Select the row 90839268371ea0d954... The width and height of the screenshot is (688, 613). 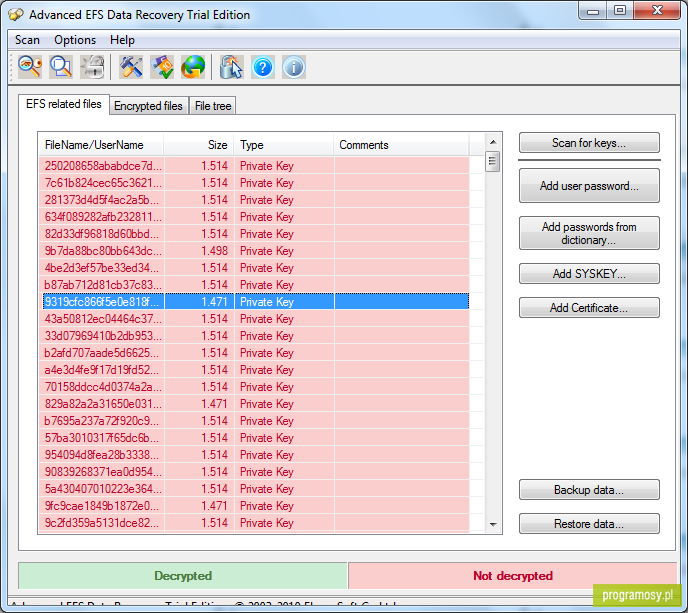256,472
